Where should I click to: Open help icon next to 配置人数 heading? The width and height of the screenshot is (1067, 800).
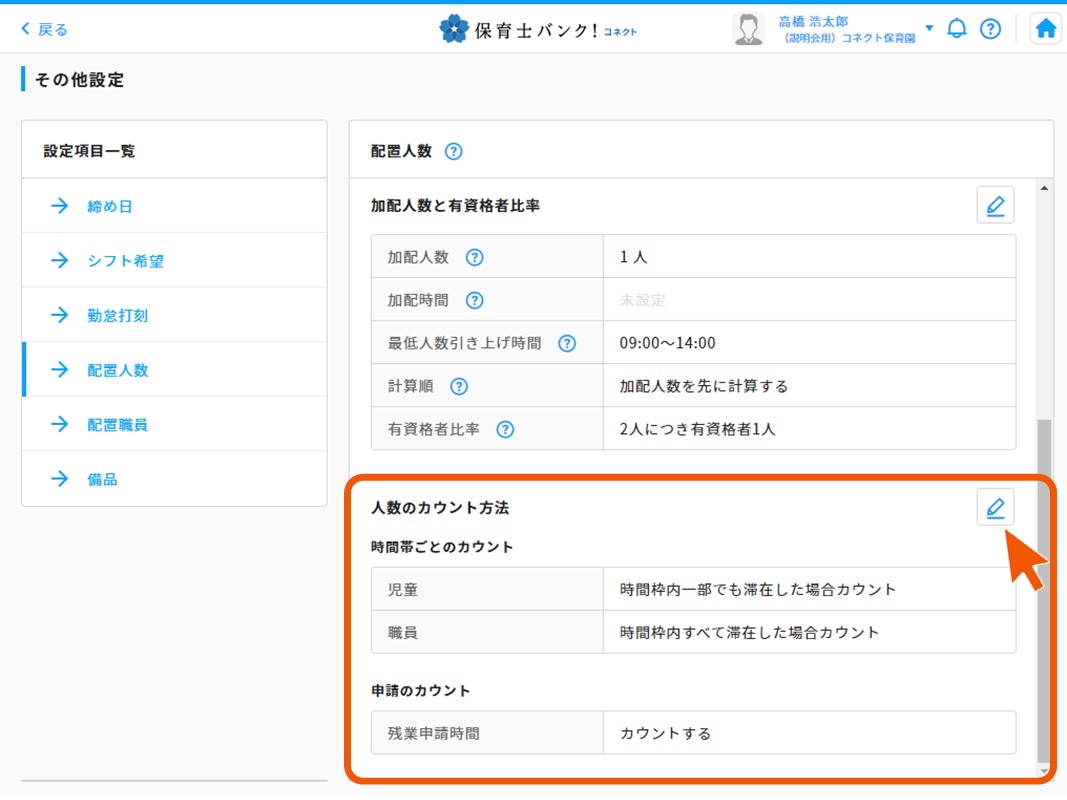pyautogui.click(x=453, y=152)
